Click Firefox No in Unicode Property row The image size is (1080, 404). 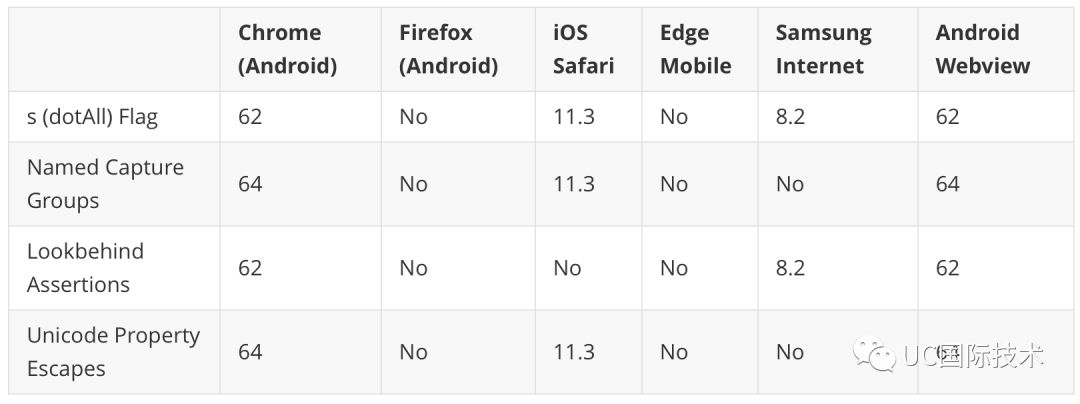413,352
